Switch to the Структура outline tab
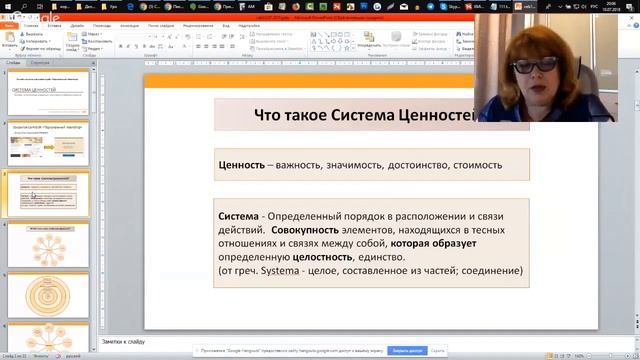 [x=40, y=62]
